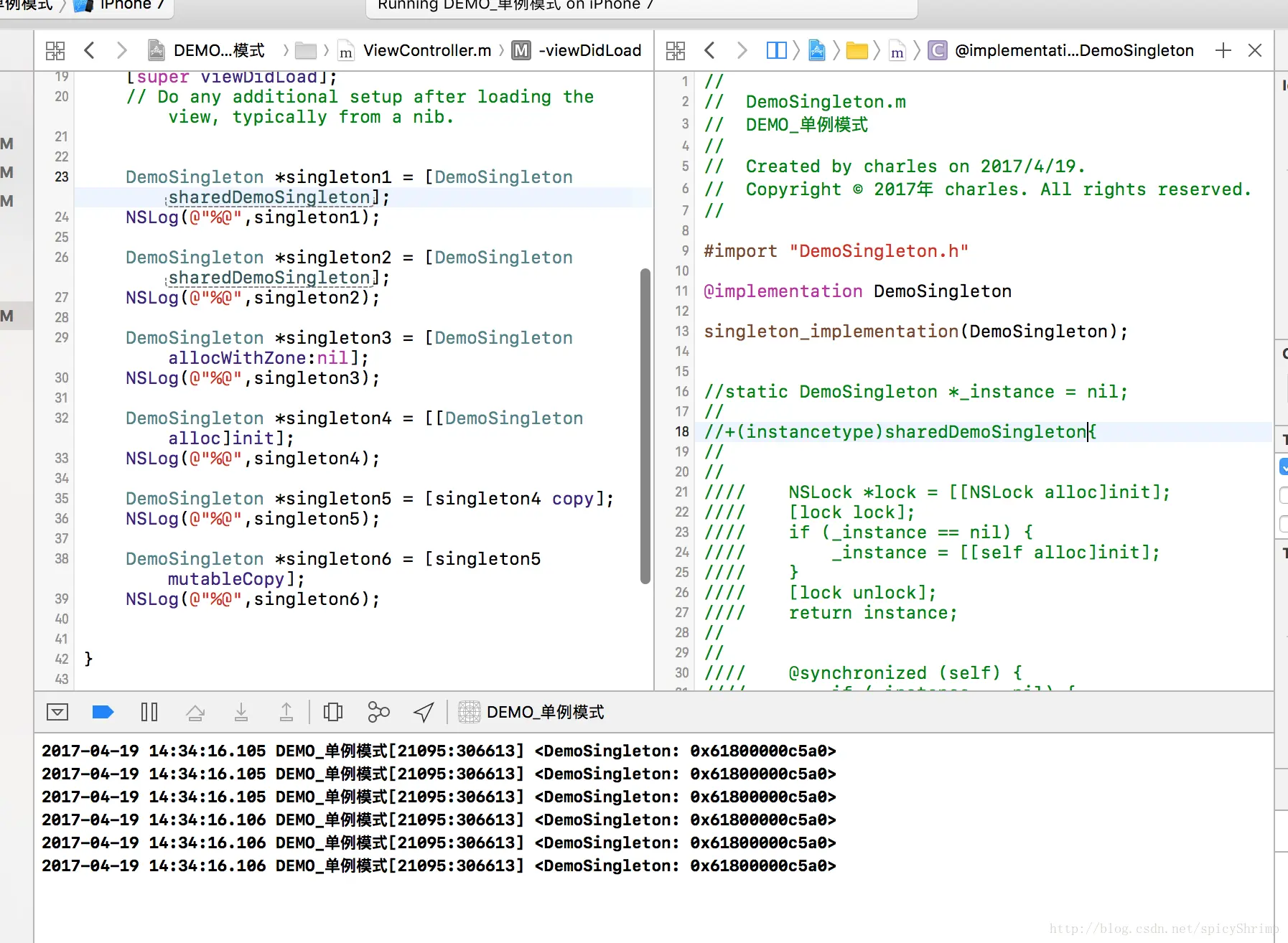Step into the function
The image size is (1288, 943).
click(x=241, y=712)
